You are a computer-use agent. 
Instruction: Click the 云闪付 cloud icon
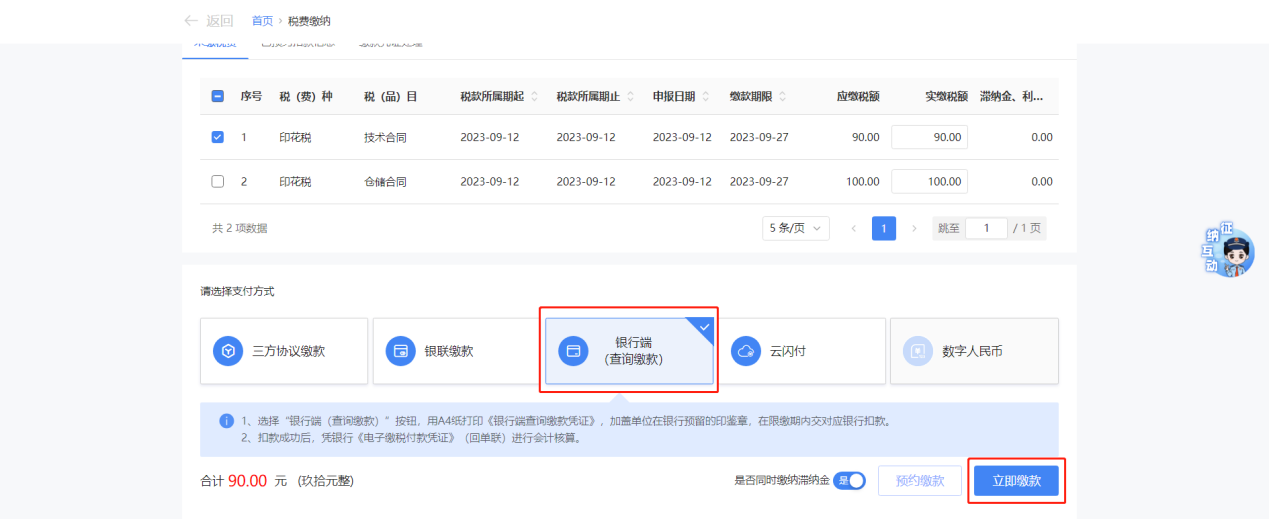click(x=745, y=351)
